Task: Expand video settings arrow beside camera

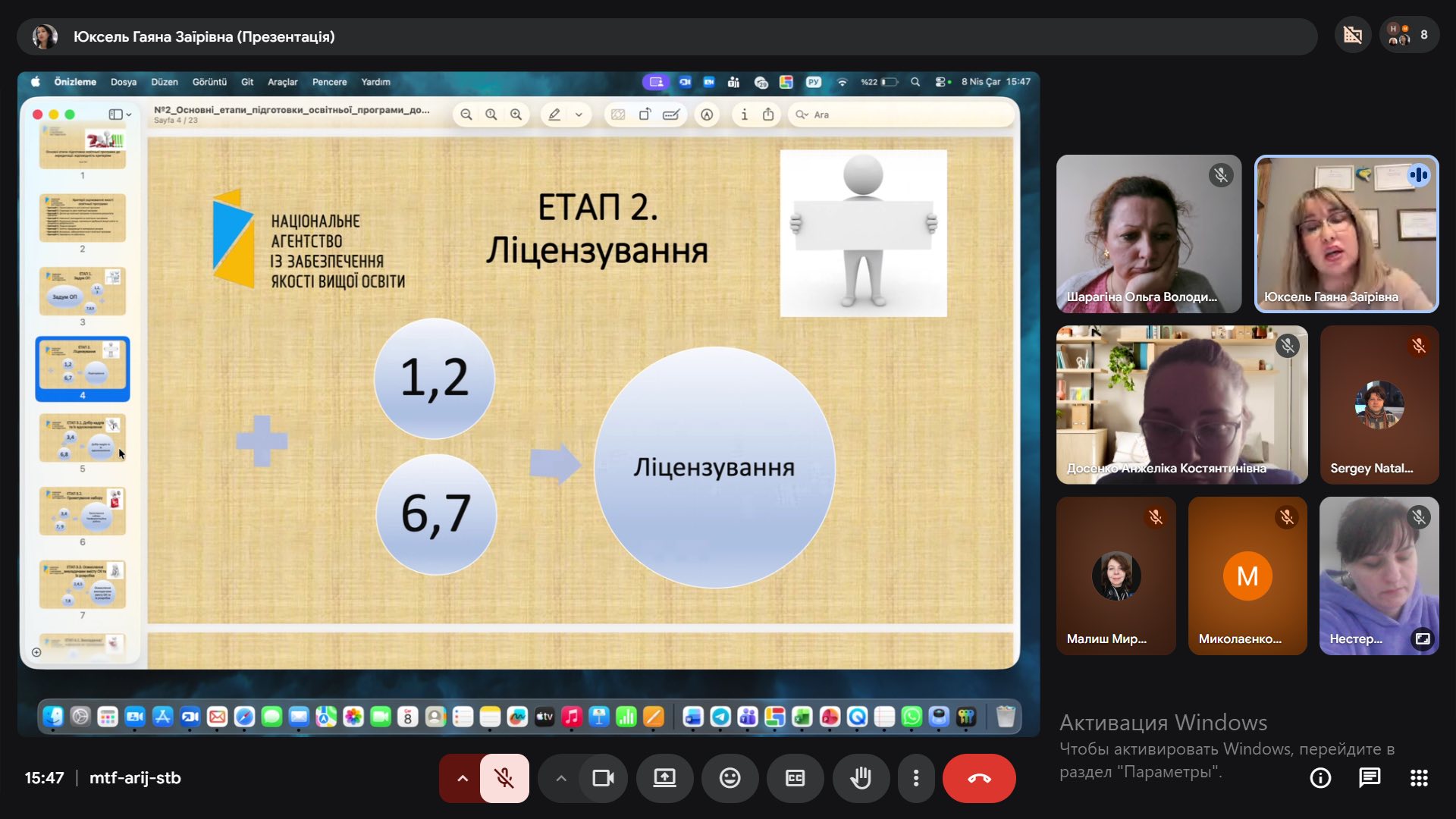Action: [561, 778]
